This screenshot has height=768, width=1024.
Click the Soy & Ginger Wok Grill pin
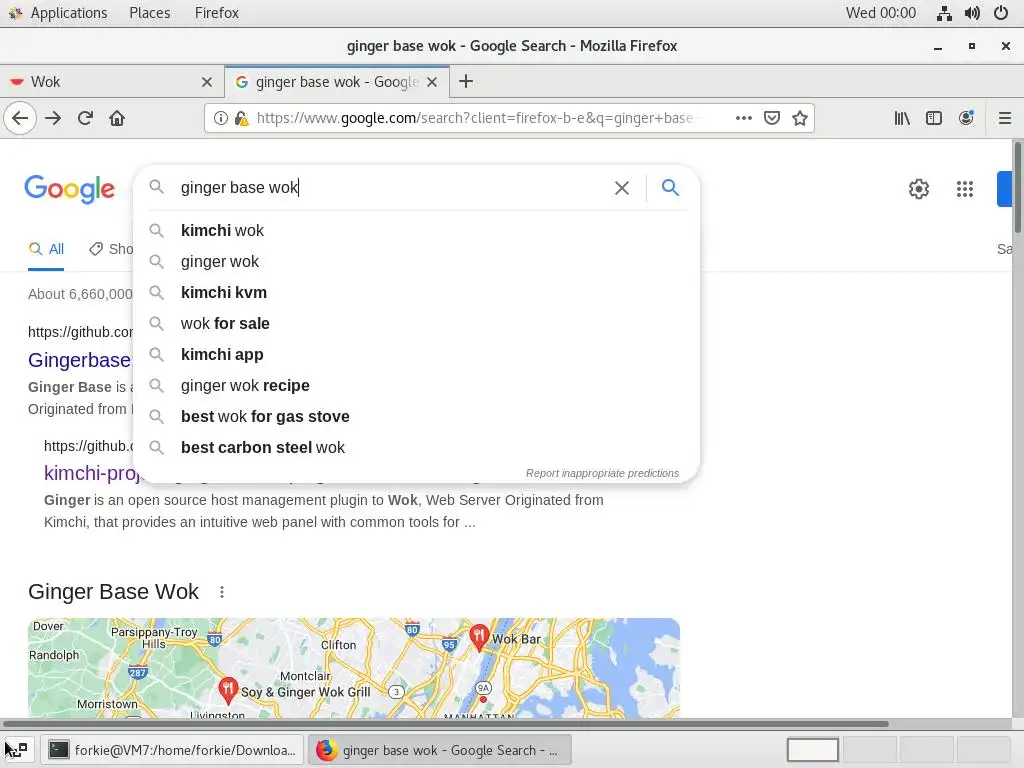coord(228,691)
